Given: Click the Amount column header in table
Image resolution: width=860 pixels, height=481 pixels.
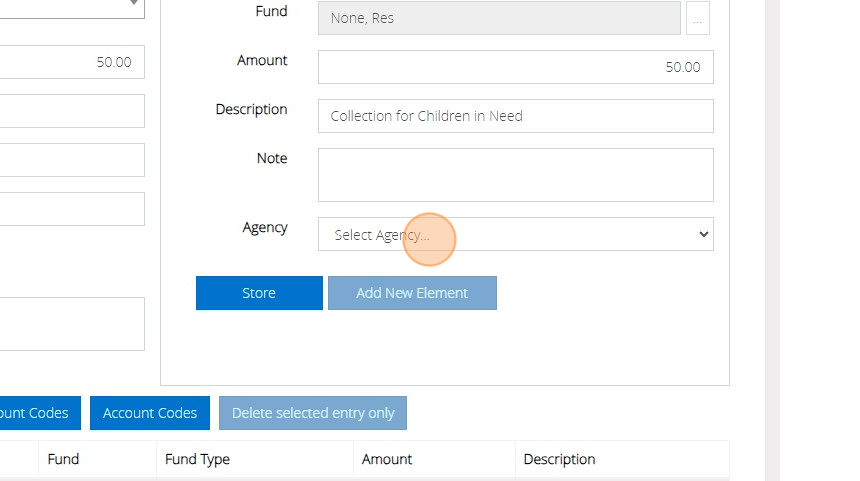Looking at the screenshot, I should click(387, 459).
